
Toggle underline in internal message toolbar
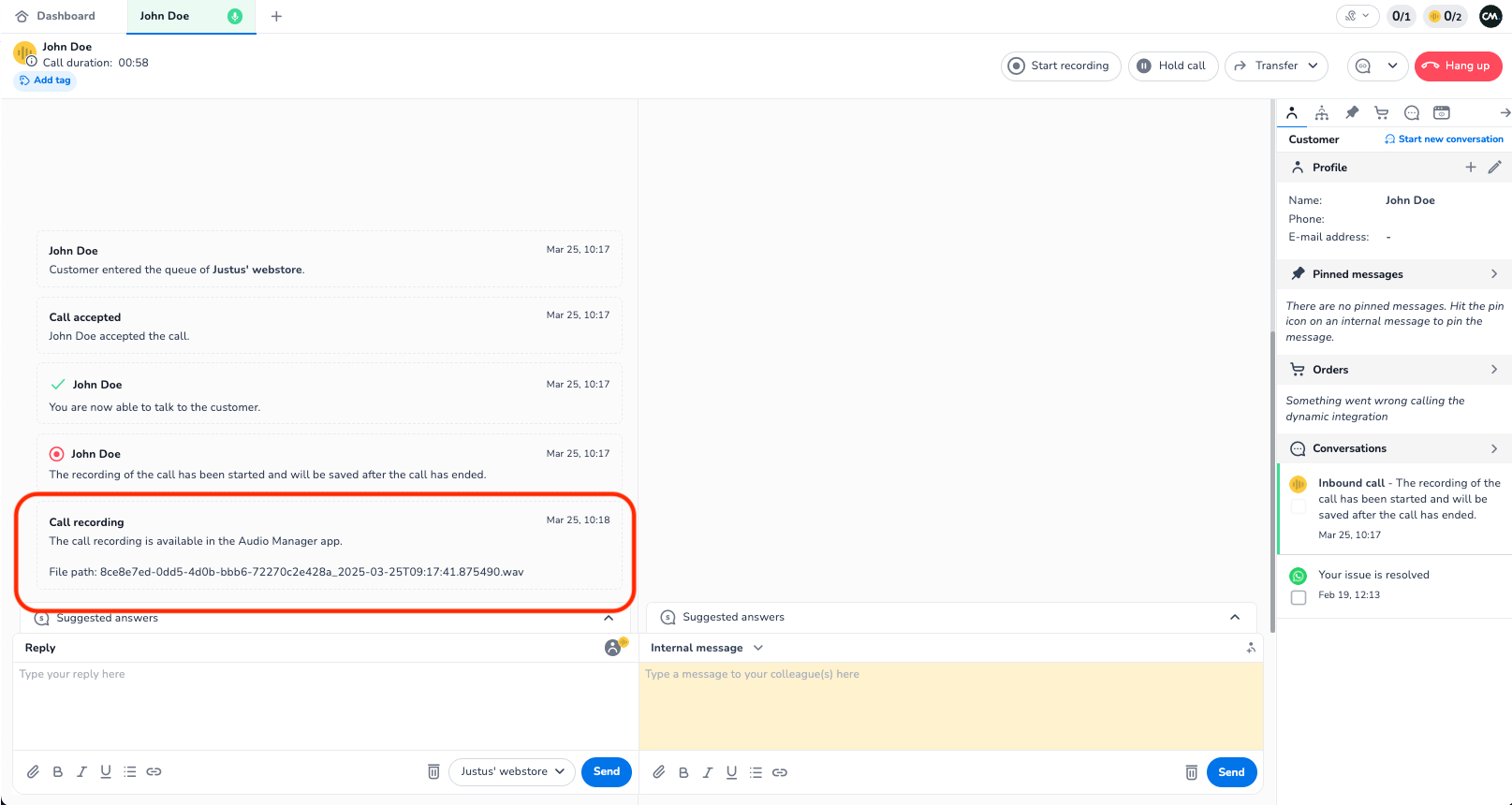731,773
